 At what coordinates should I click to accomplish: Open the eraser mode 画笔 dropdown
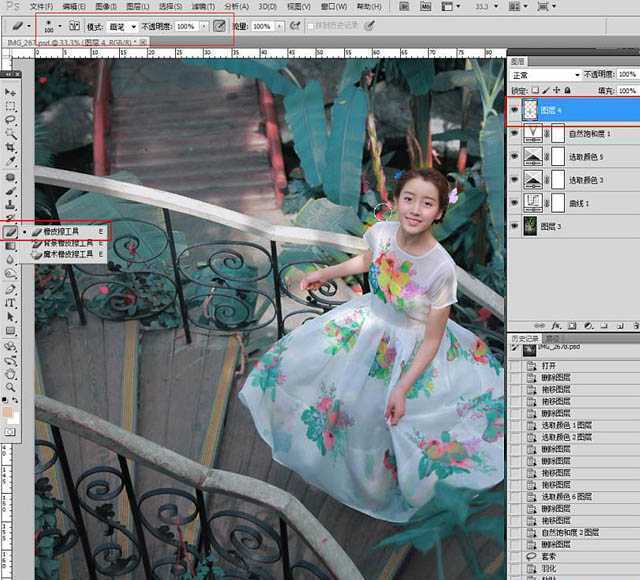coord(122,27)
